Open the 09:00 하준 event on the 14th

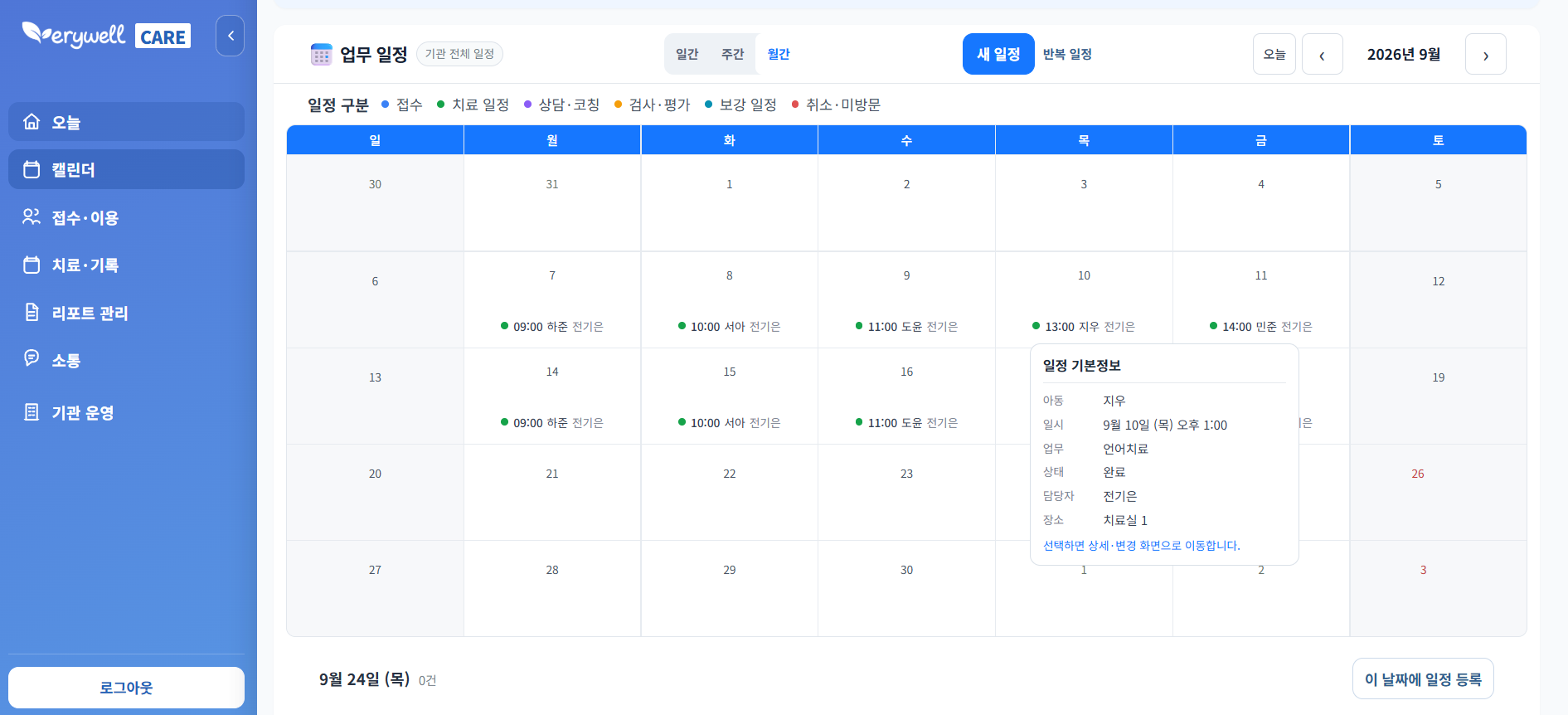tap(552, 422)
